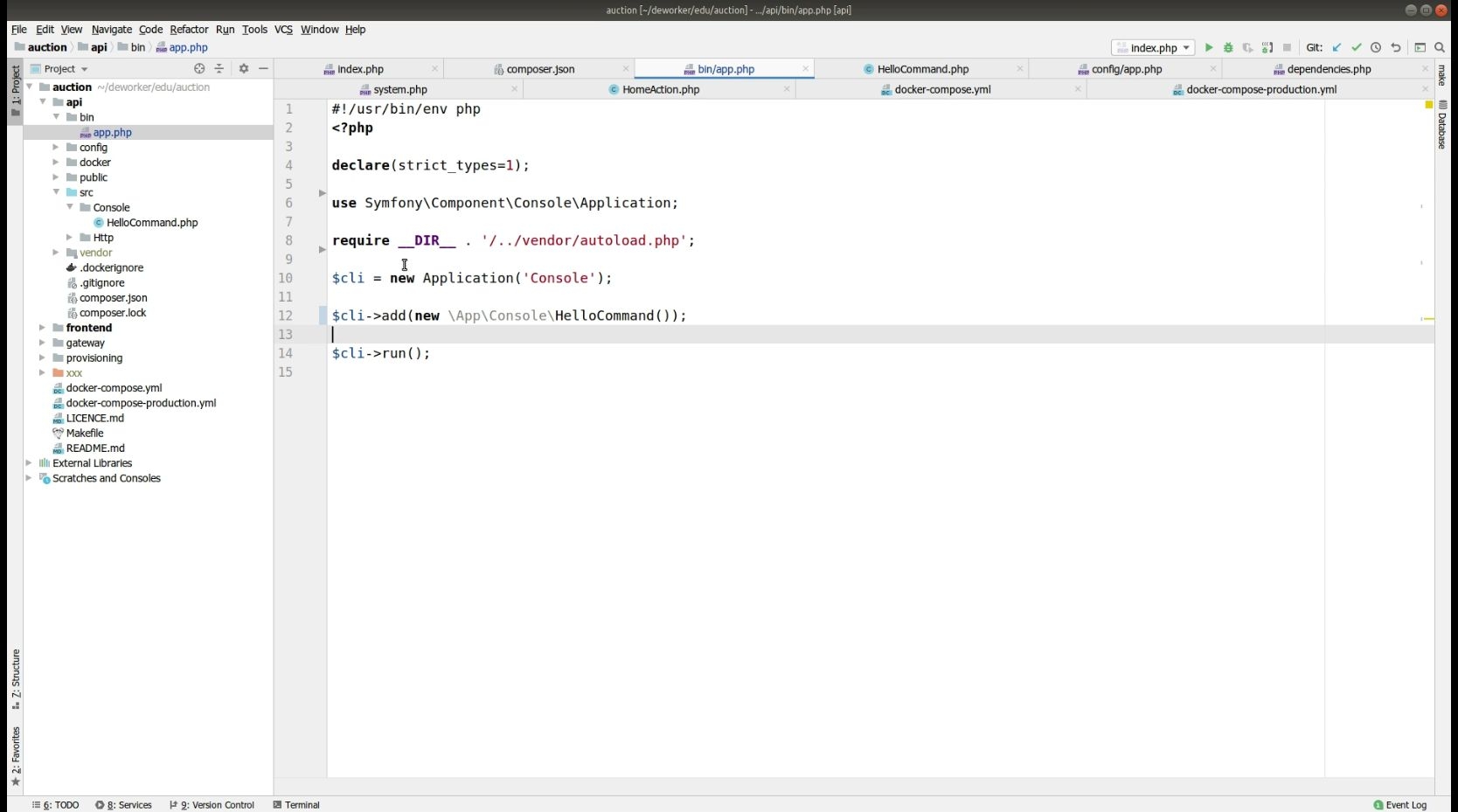1458x812 pixels.
Task: Click the auction breadcrumb in navigation bar
Action: (x=47, y=48)
